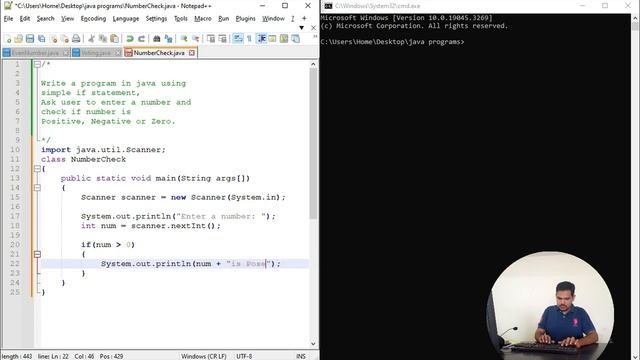Click the Paste clipboard icon
Image resolution: width=640 pixels, height=360 pixels.
[115, 39]
